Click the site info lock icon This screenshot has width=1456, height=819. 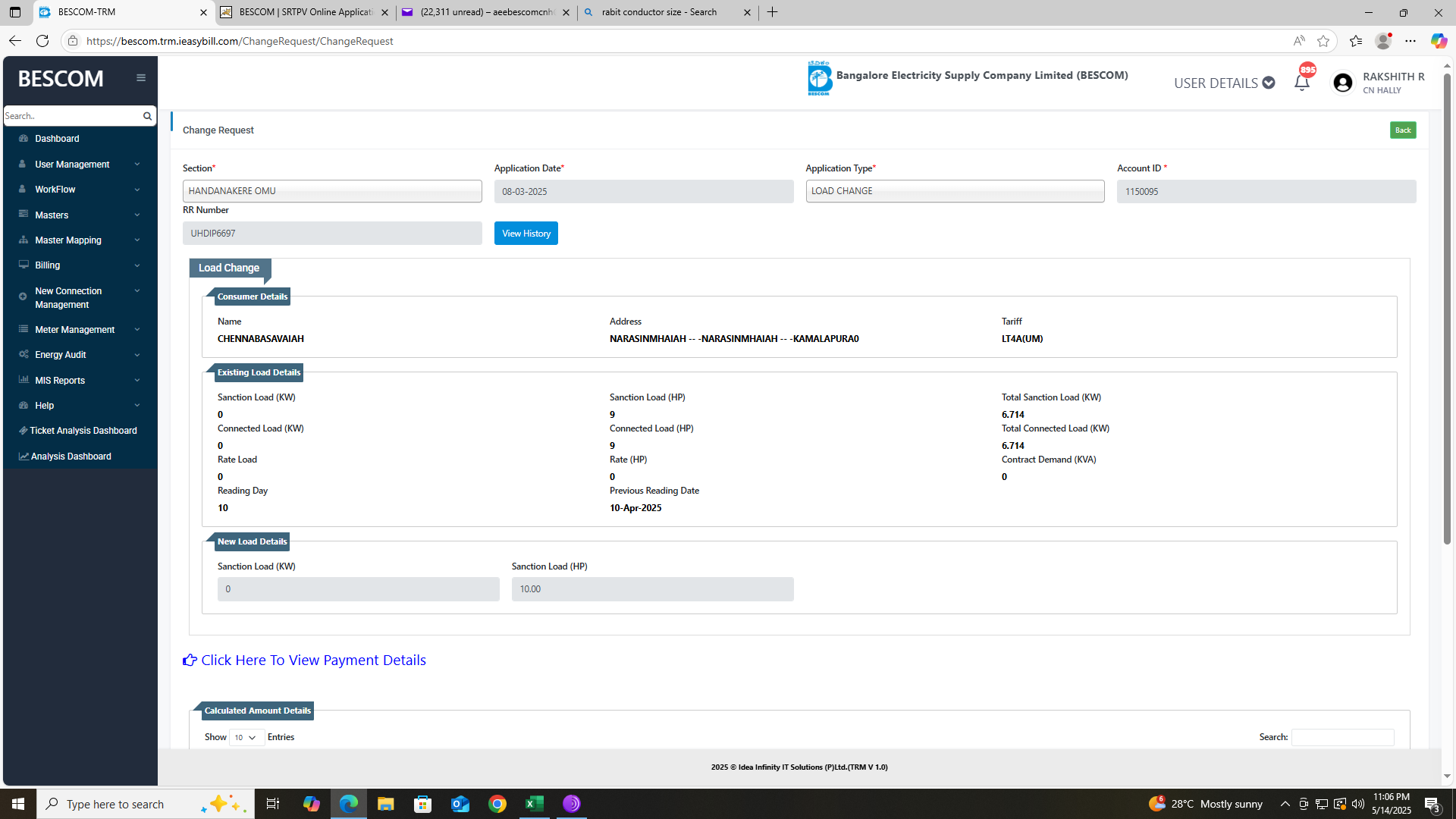point(73,41)
